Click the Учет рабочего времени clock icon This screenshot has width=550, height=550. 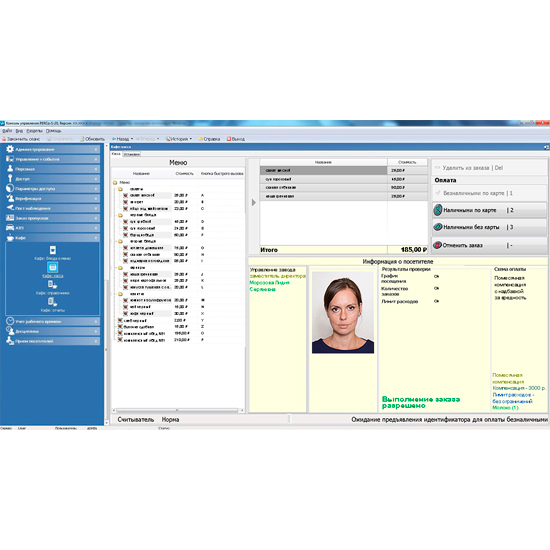click(x=10, y=321)
